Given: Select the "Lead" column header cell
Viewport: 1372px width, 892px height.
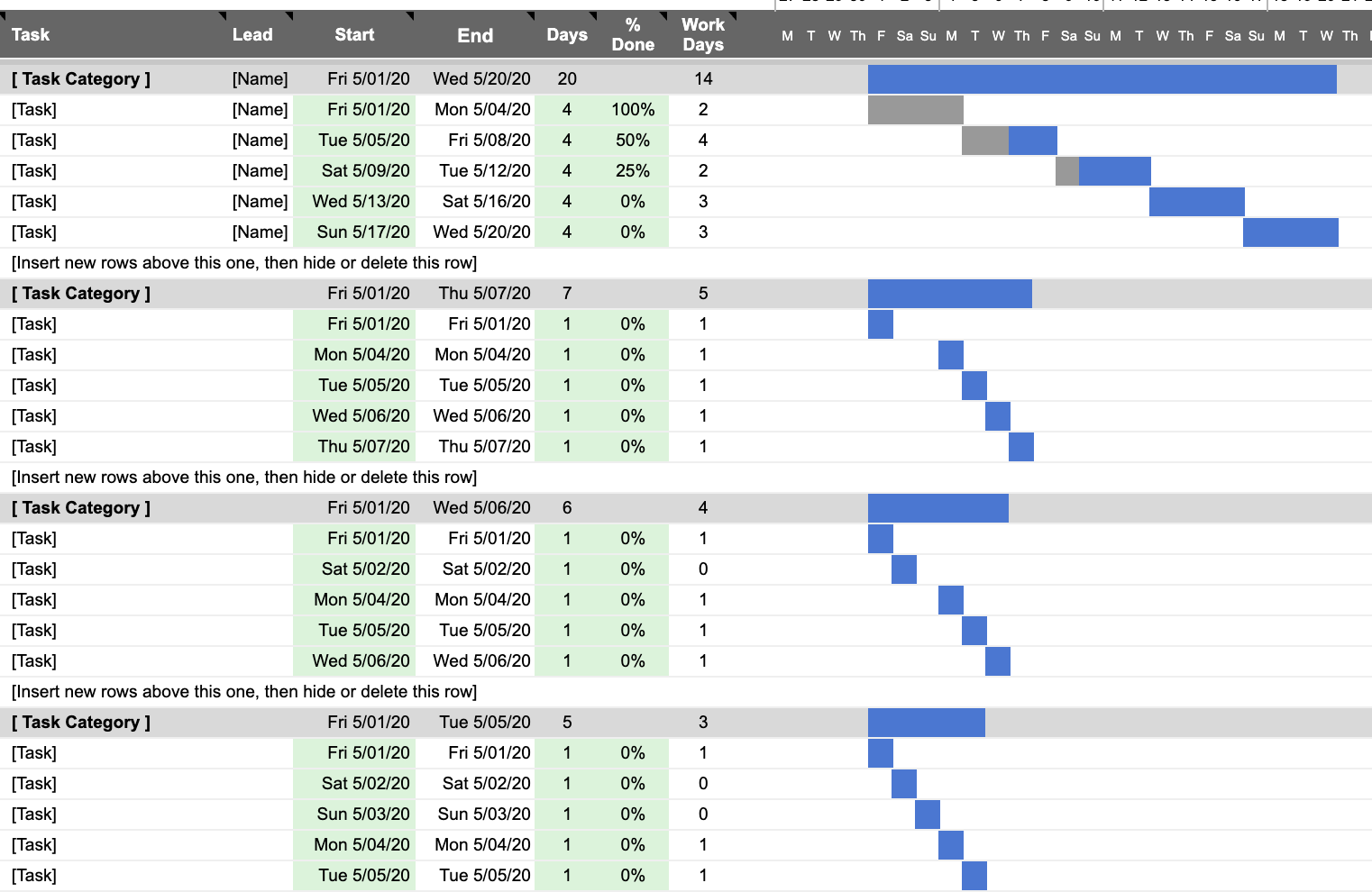Looking at the screenshot, I should pyautogui.click(x=252, y=34).
